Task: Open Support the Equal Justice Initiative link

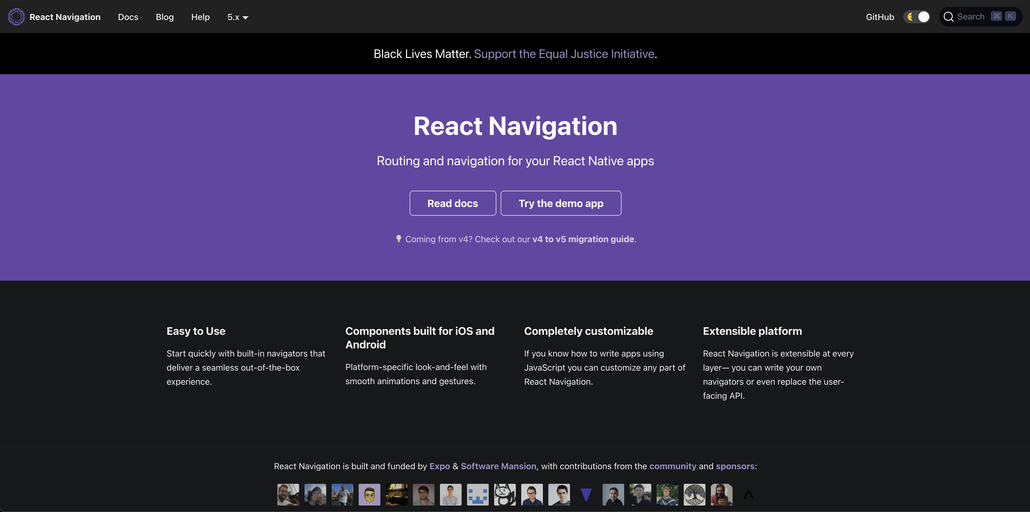Action: pyautogui.click(x=564, y=54)
